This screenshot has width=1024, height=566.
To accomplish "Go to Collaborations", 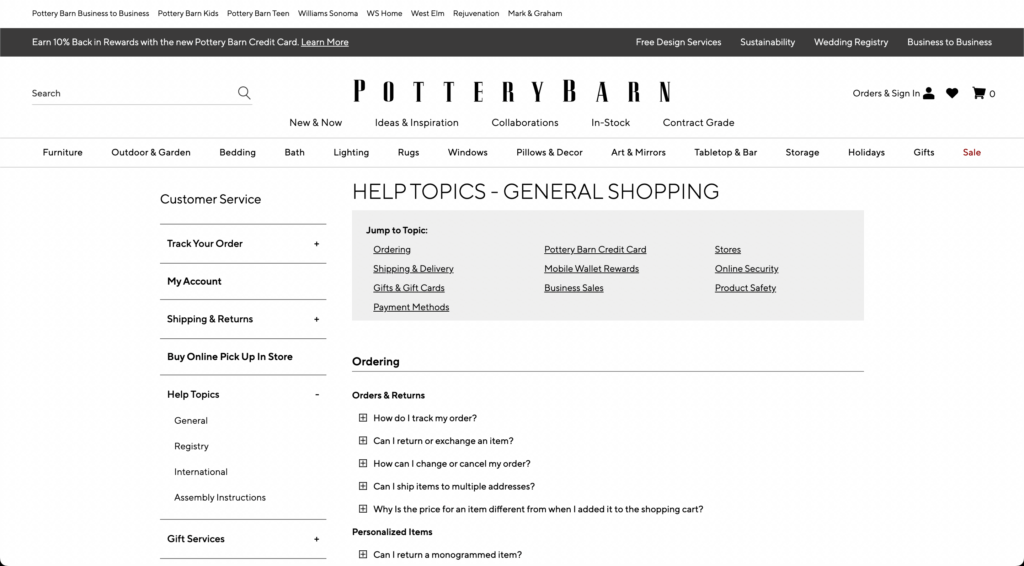I will tap(525, 123).
